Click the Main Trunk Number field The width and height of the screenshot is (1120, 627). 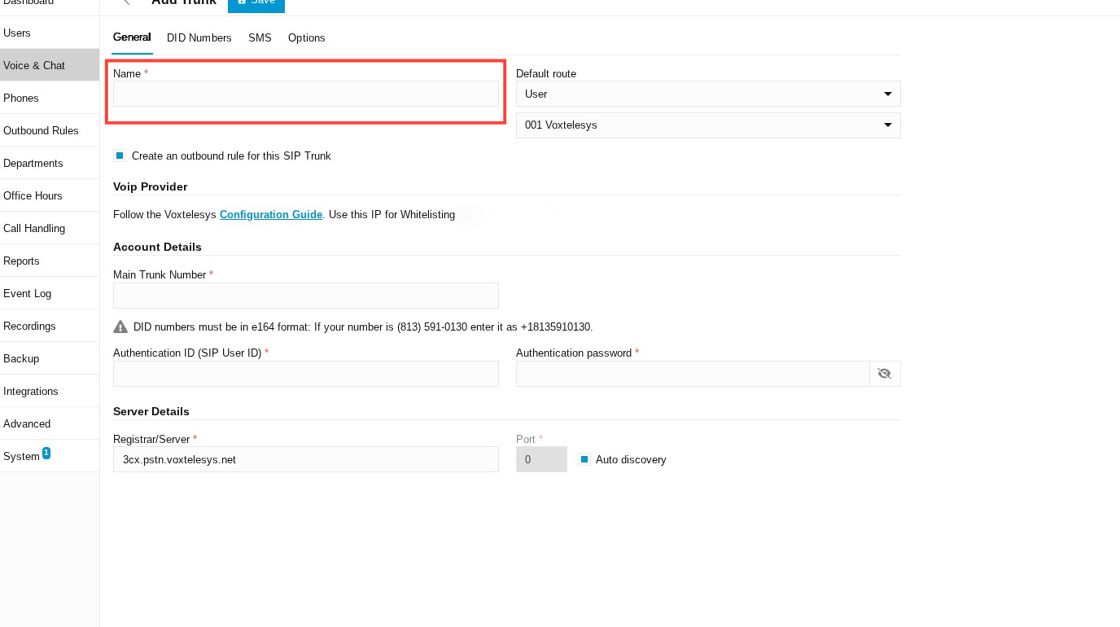(306, 296)
